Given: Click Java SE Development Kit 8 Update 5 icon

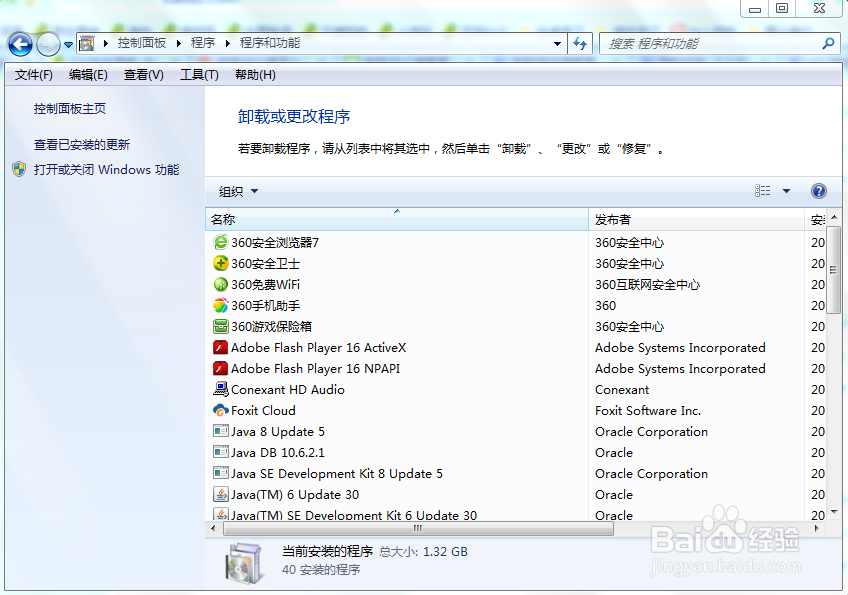Looking at the screenshot, I should click(221, 473).
